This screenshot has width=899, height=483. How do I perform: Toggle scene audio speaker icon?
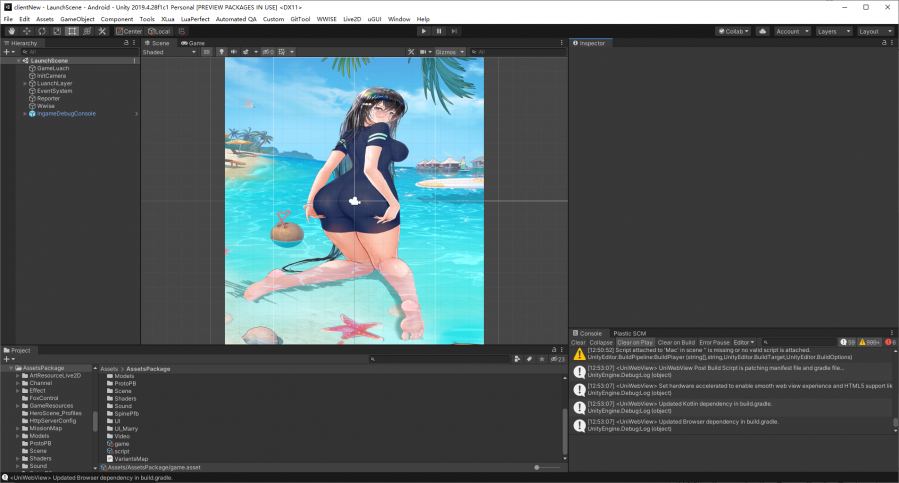(233, 52)
